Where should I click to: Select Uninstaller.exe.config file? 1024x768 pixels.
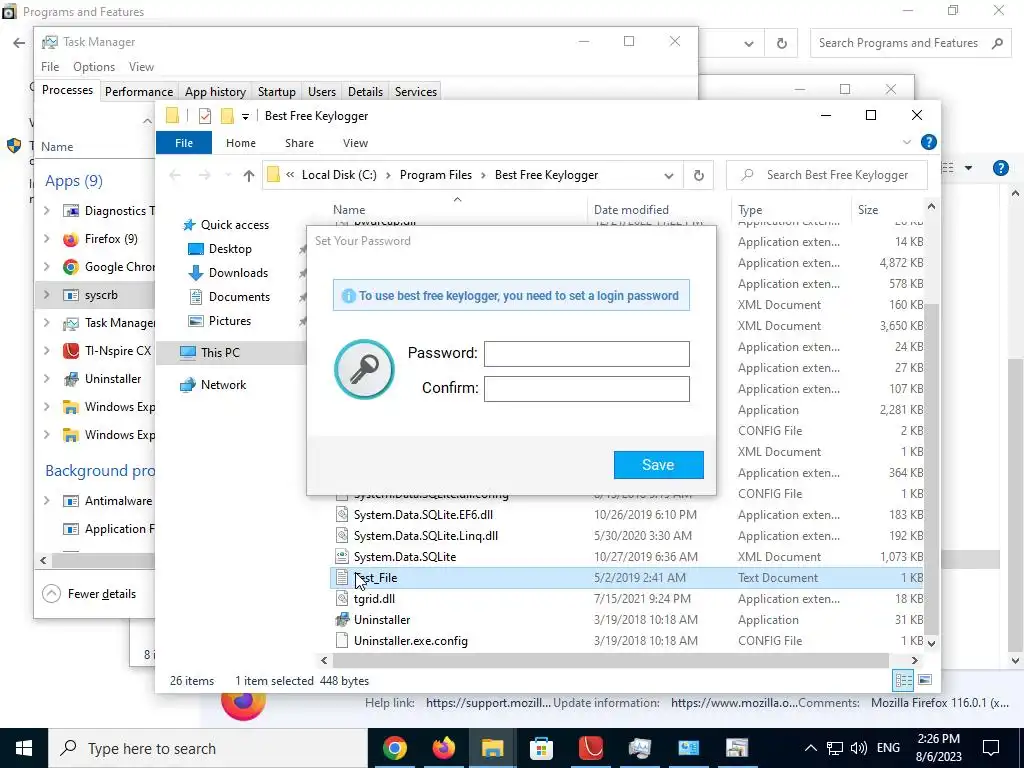[x=411, y=641]
